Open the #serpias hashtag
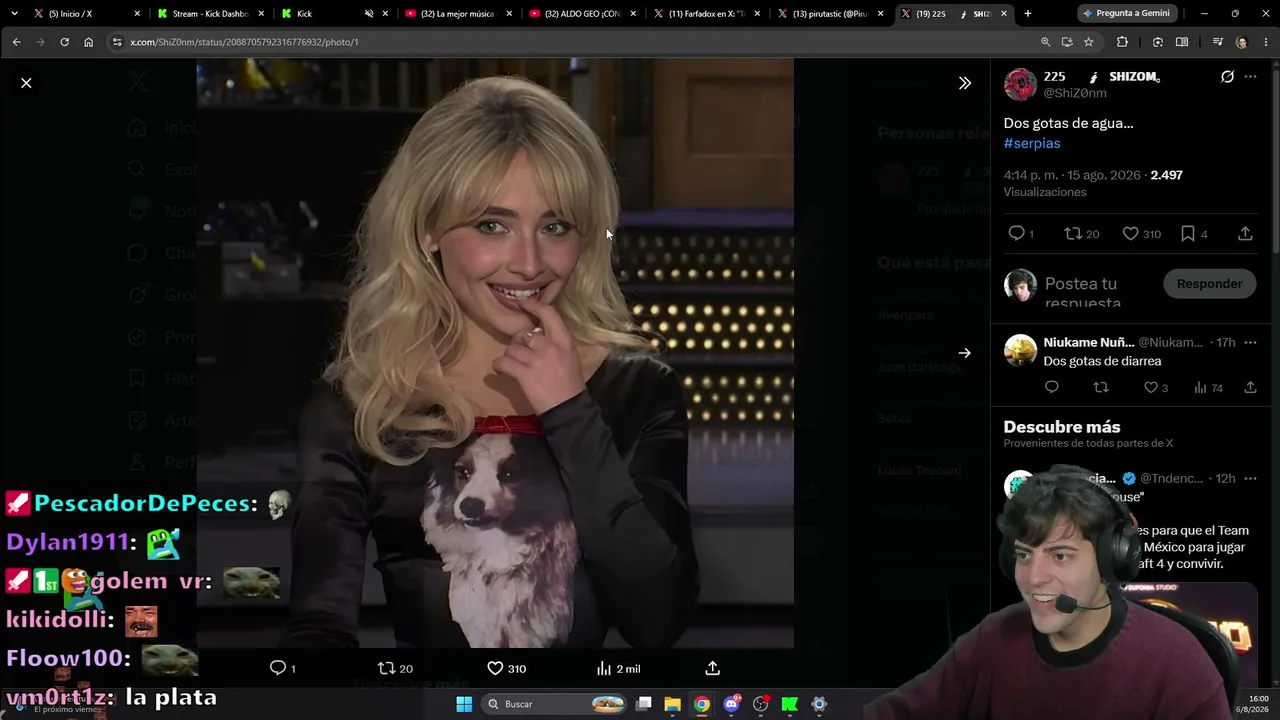The width and height of the screenshot is (1280, 720). [1032, 143]
